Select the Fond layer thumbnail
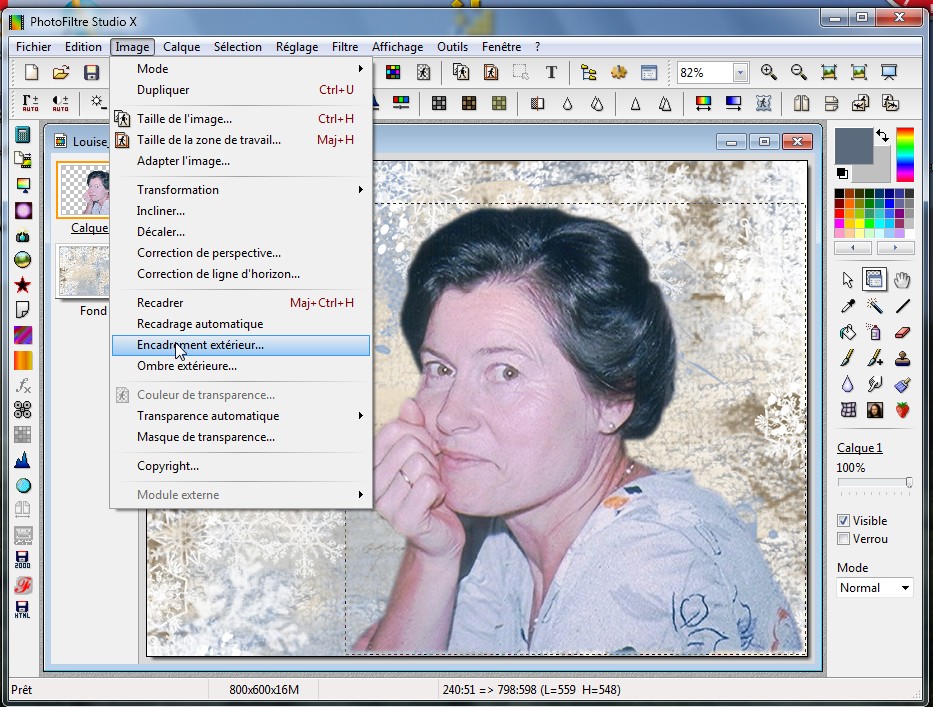933x707 pixels. (83, 271)
